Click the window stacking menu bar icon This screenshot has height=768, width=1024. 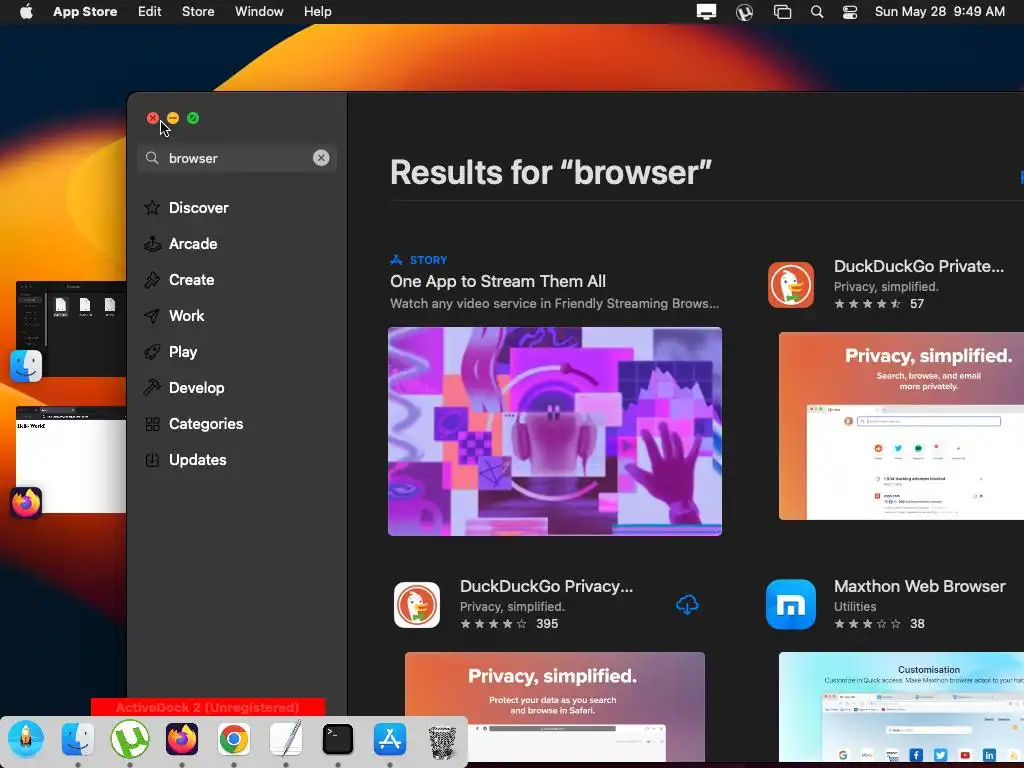tap(782, 12)
